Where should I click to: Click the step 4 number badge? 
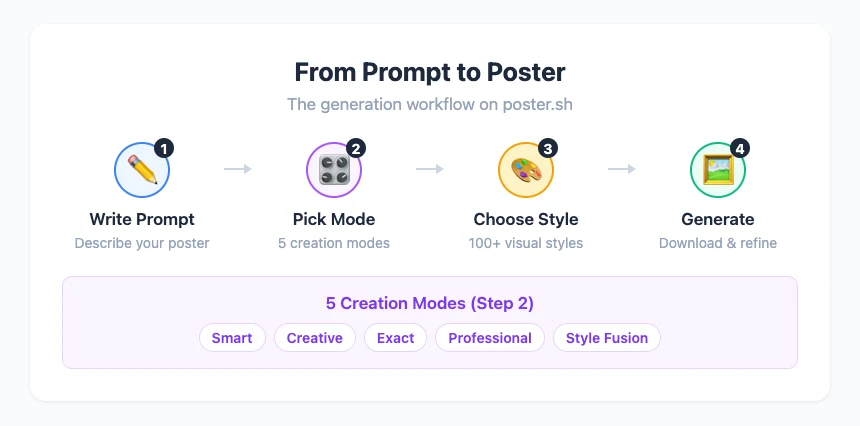click(x=740, y=148)
